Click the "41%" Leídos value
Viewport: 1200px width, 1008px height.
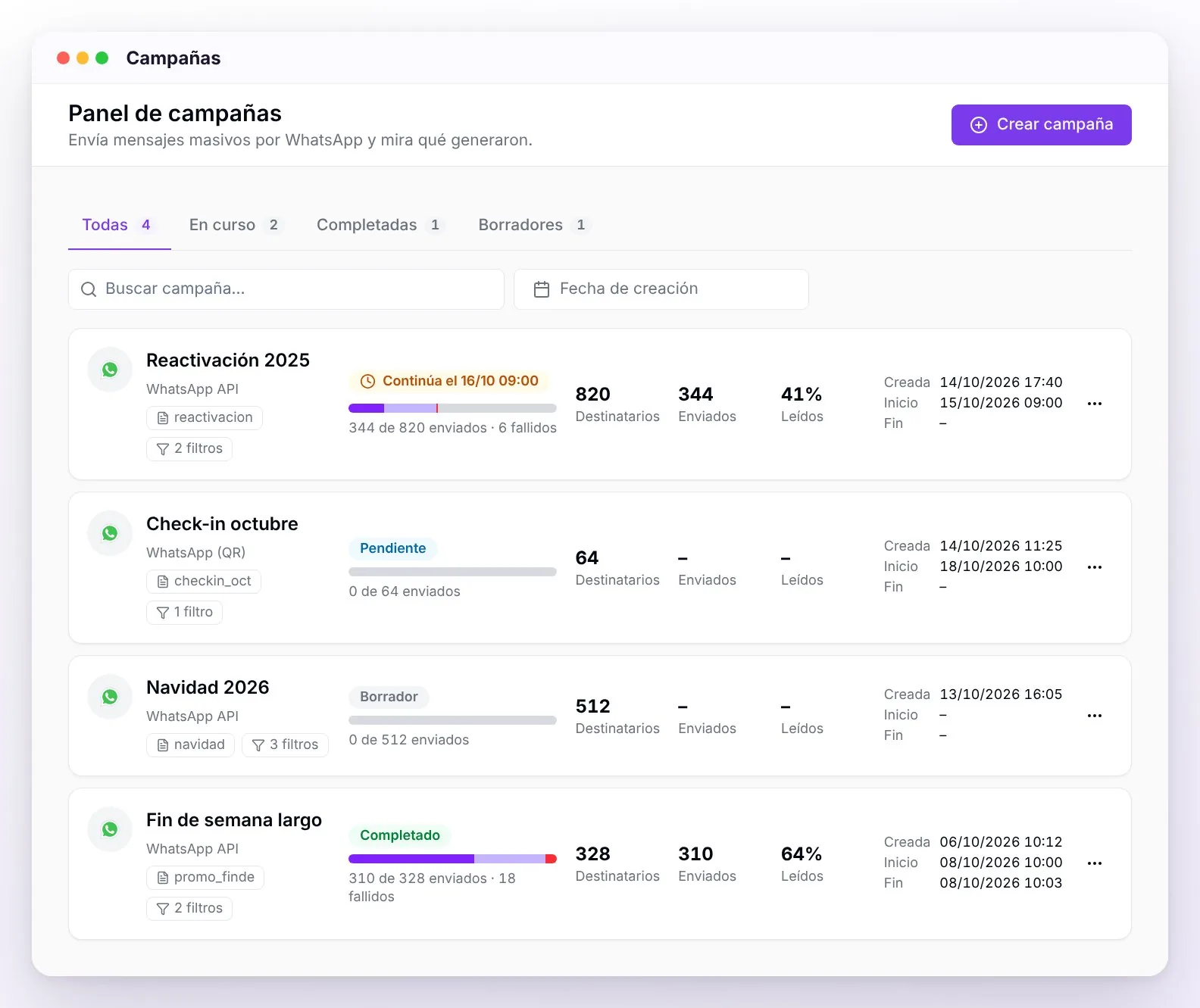click(x=802, y=395)
